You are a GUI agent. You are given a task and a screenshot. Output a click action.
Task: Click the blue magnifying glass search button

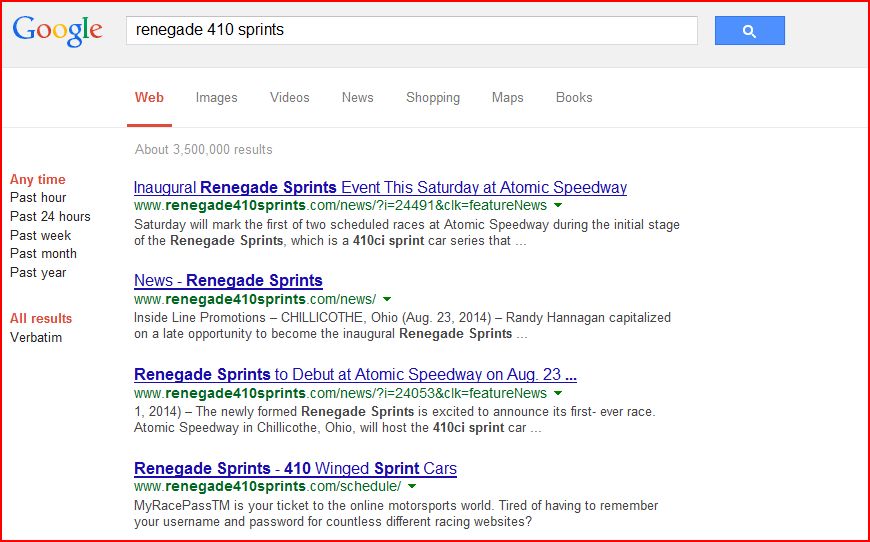click(749, 31)
